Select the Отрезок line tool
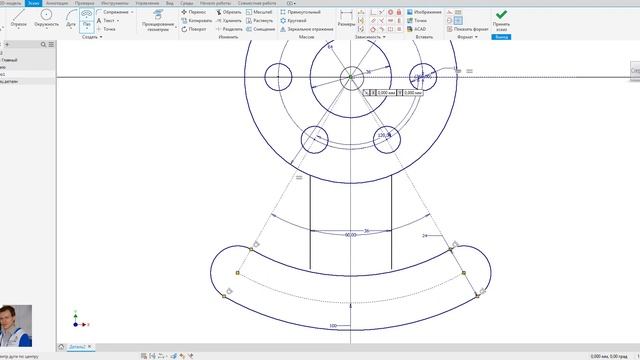This screenshot has height=360, width=640. [18, 19]
